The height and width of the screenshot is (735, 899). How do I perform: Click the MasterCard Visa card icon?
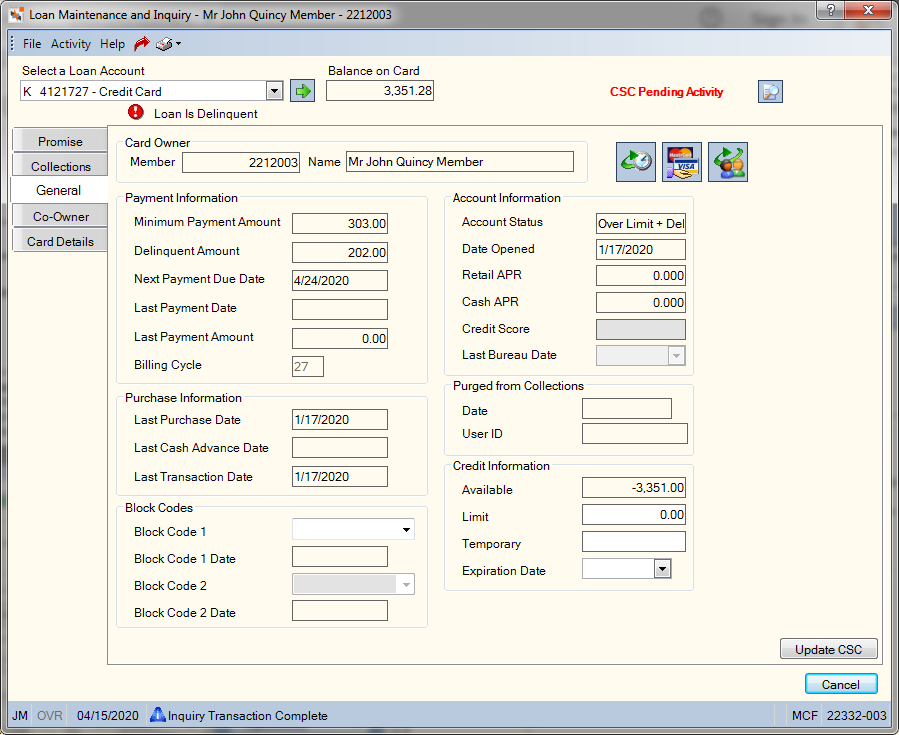(682, 162)
